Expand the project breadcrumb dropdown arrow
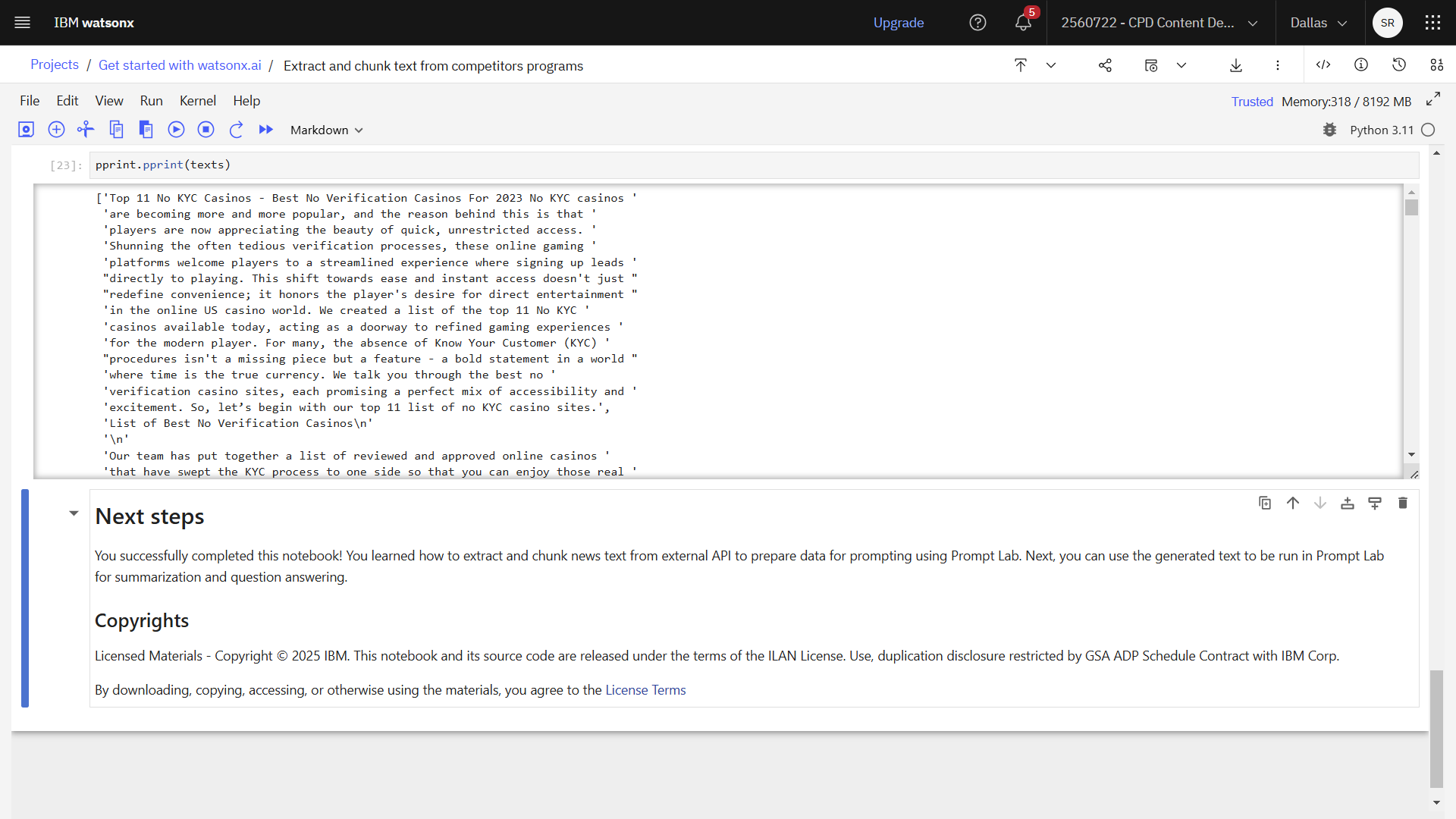This screenshot has height=819, width=1456. pos(1051,65)
